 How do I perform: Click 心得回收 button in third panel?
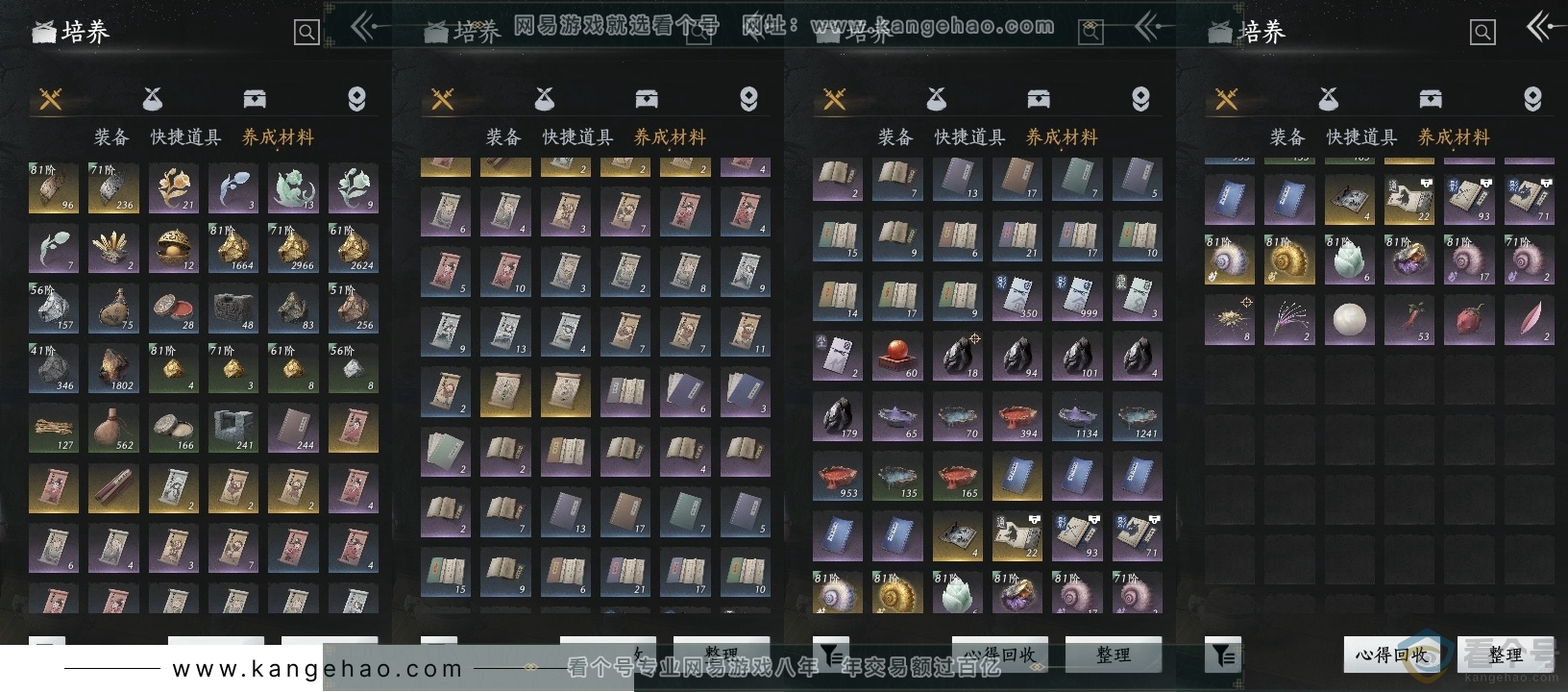point(1000,655)
